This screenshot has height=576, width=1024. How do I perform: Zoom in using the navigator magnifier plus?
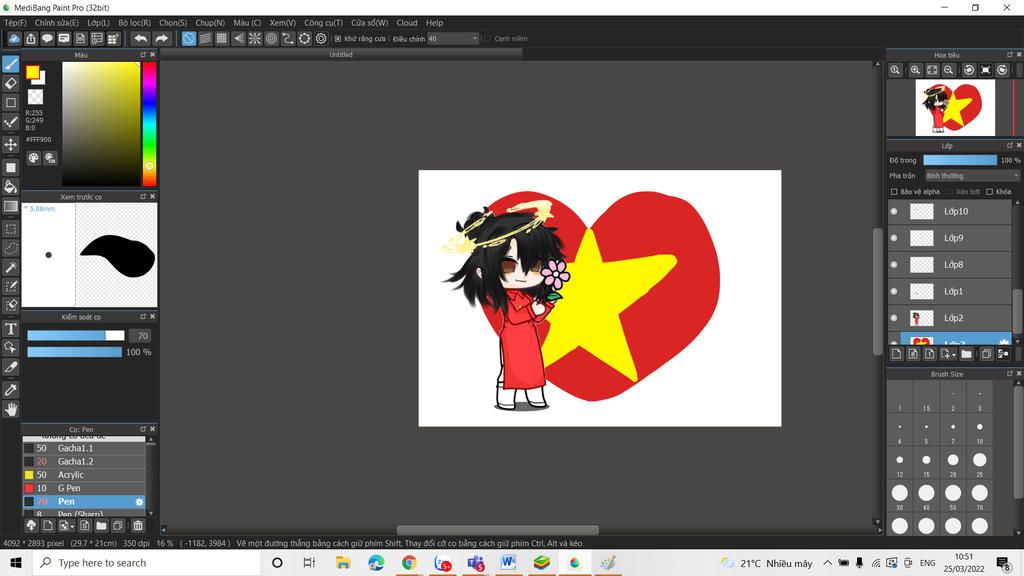915,70
